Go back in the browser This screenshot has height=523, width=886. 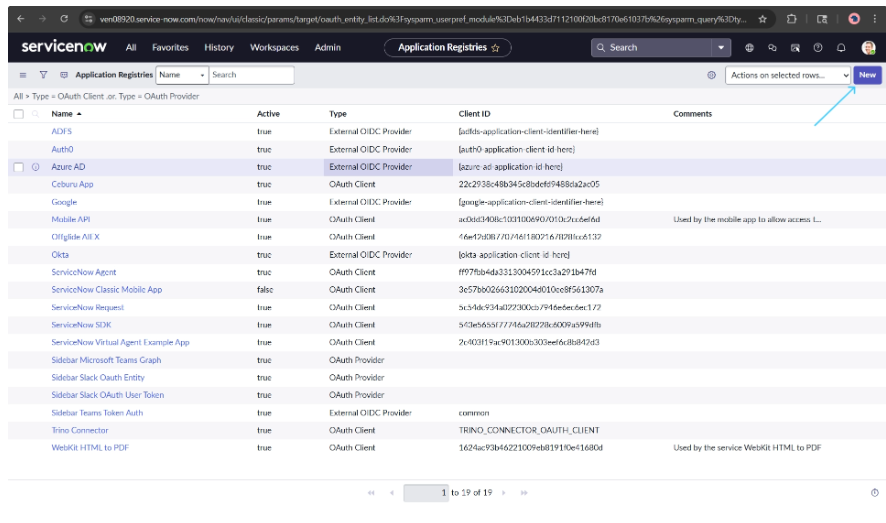(x=21, y=19)
